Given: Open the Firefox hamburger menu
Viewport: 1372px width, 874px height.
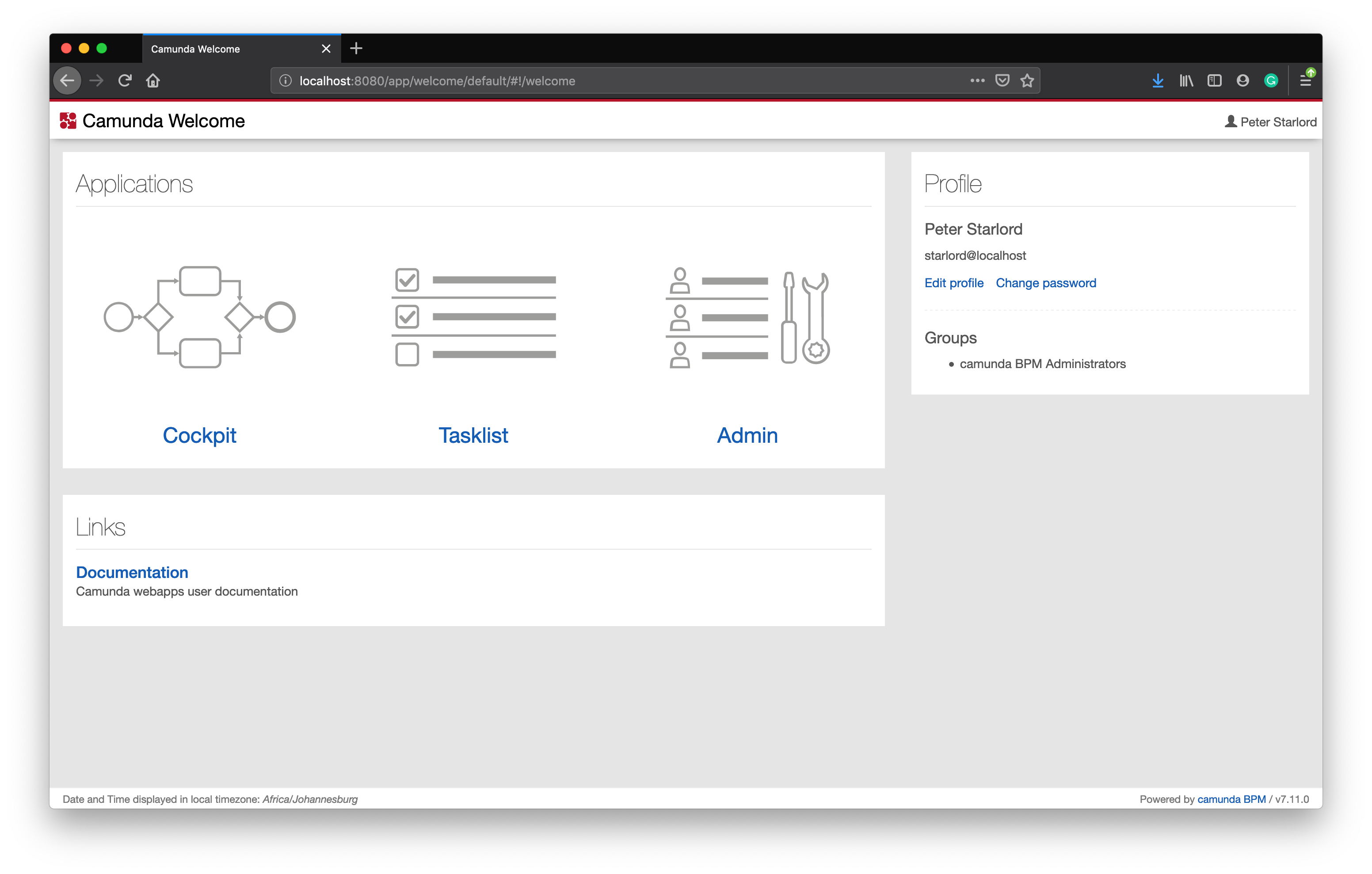Looking at the screenshot, I should [x=1305, y=81].
